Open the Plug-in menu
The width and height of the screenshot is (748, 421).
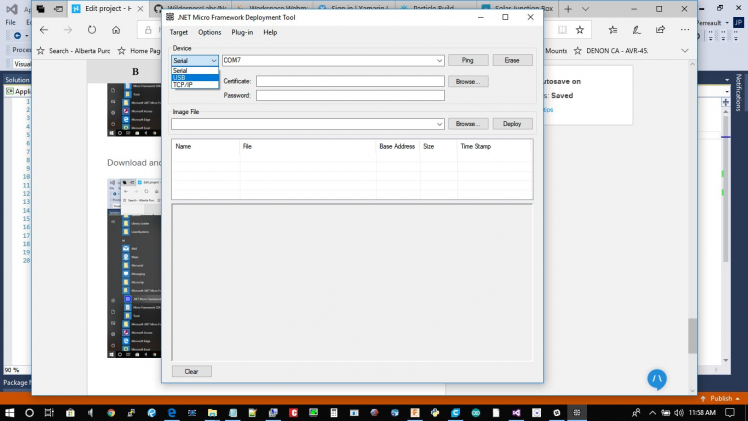(x=242, y=32)
